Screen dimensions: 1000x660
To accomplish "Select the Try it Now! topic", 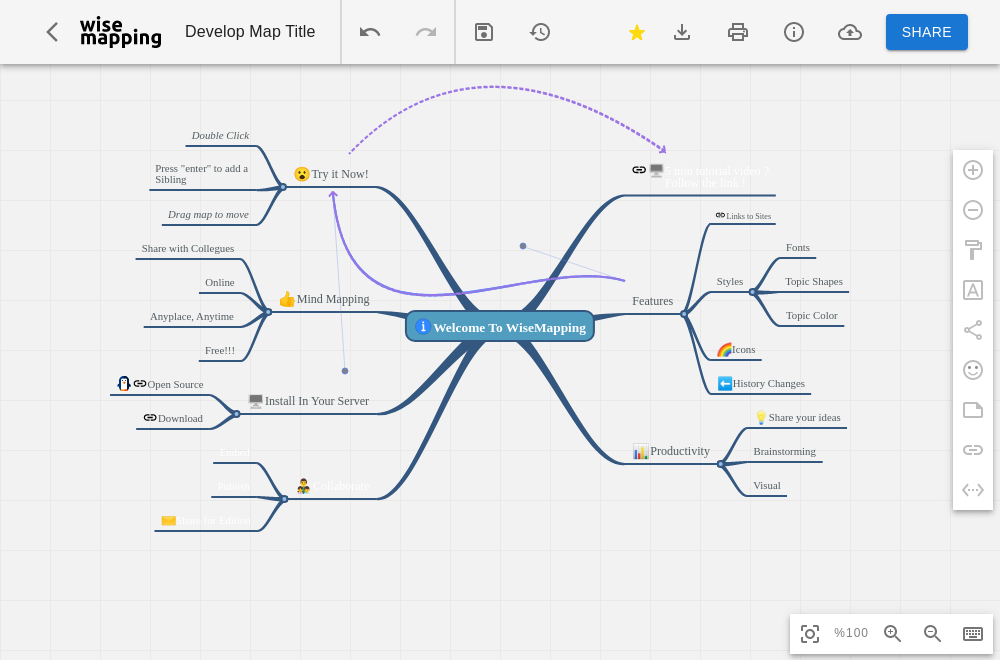I will click(340, 174).
